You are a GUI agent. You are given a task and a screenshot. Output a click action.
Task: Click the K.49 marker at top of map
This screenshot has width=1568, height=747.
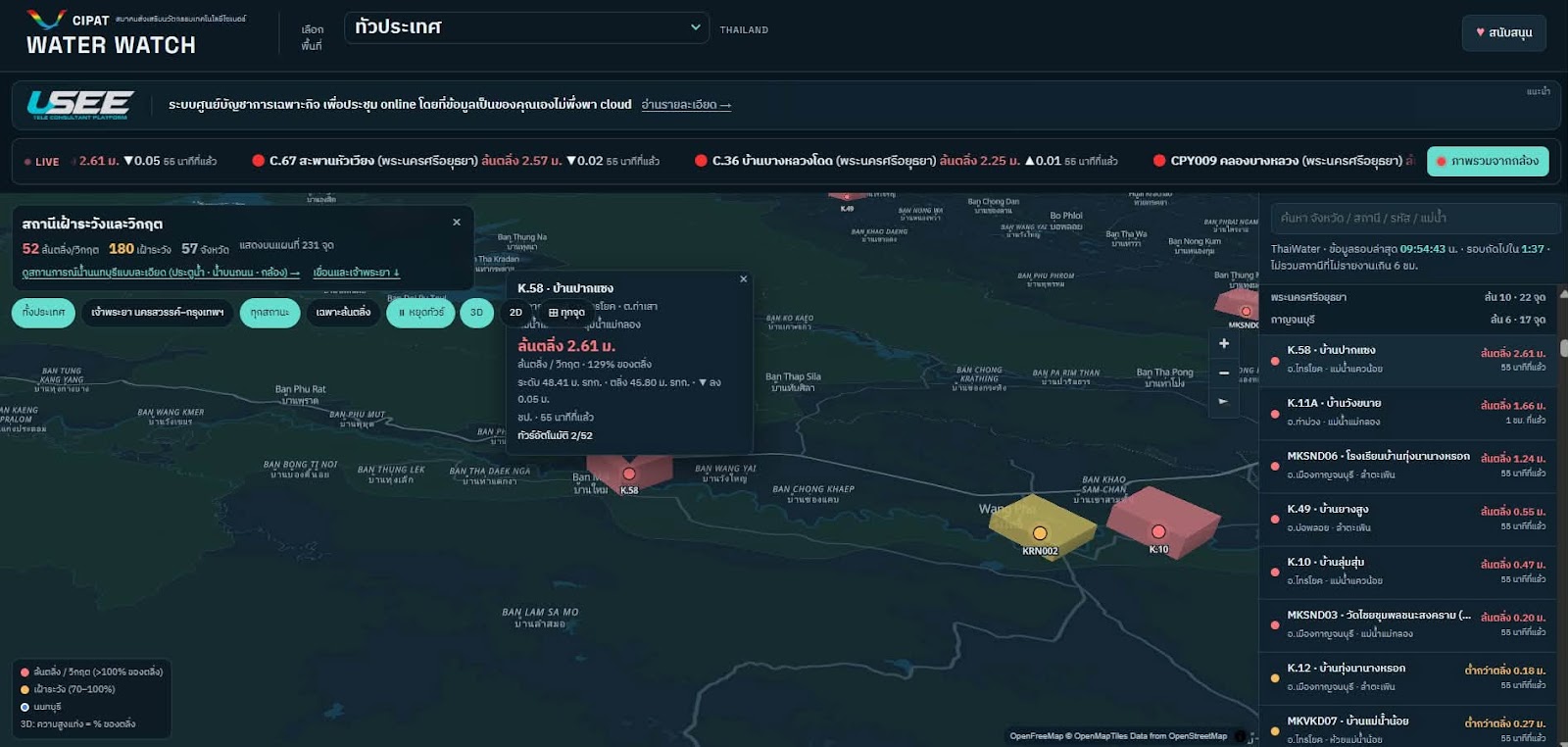coord(847,199)
